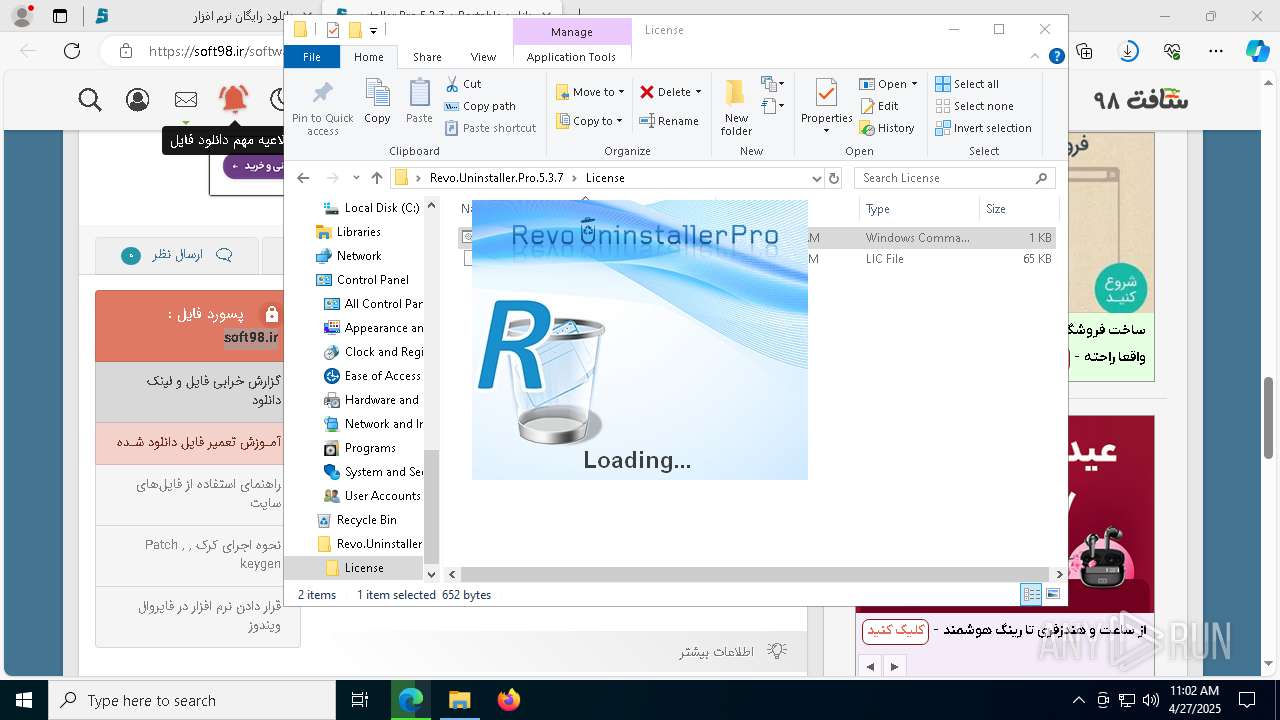Open Explorer Help question mark

(1056, 57)
